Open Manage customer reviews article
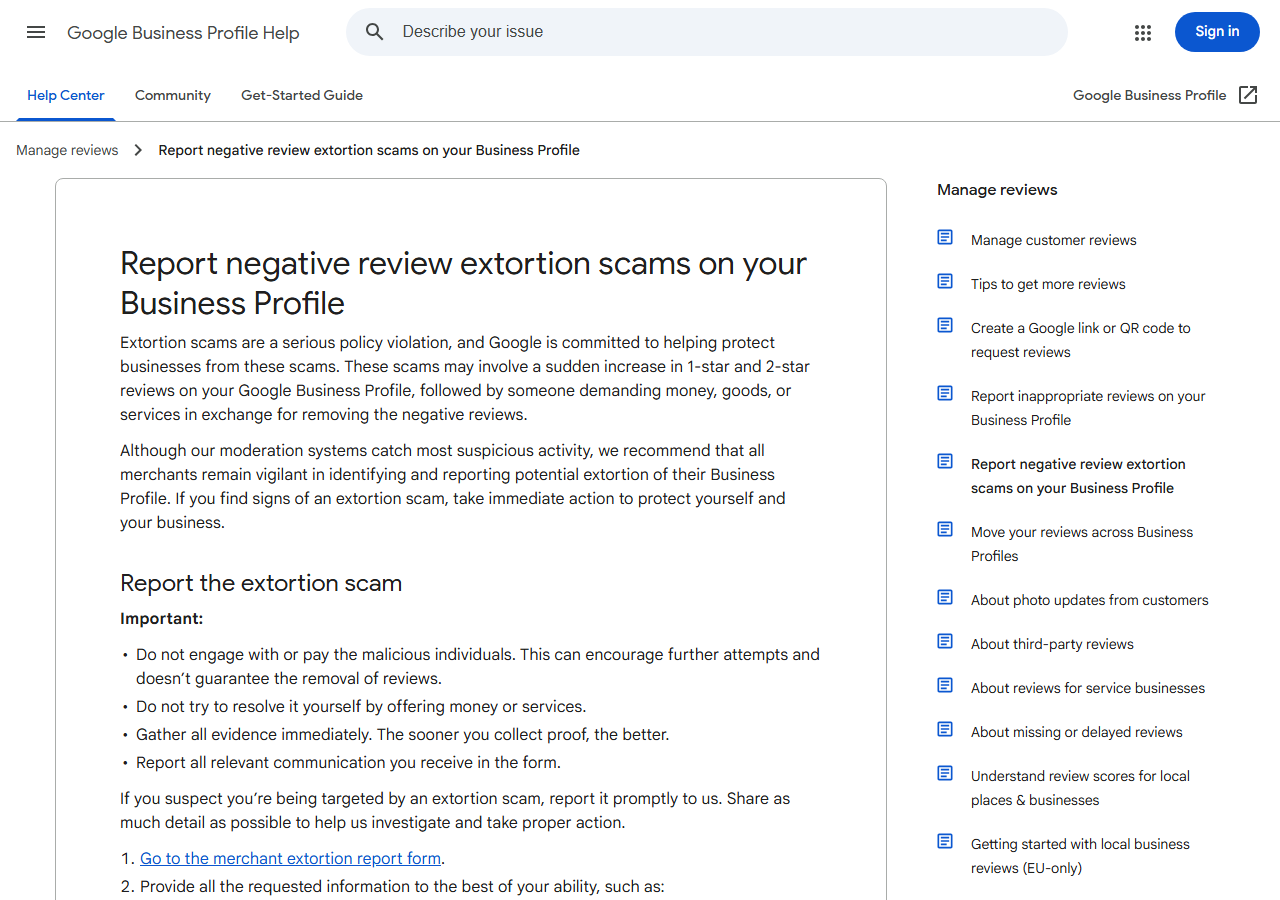1280x900 pixels. [x=1054, y=240]
